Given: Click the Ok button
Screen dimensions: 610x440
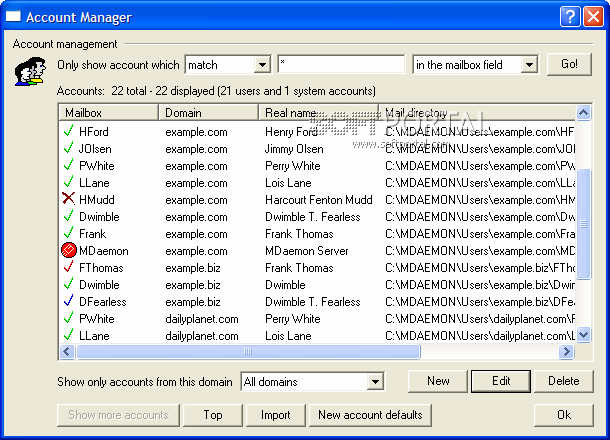Looking at the screenshot, I should [564, 415].
